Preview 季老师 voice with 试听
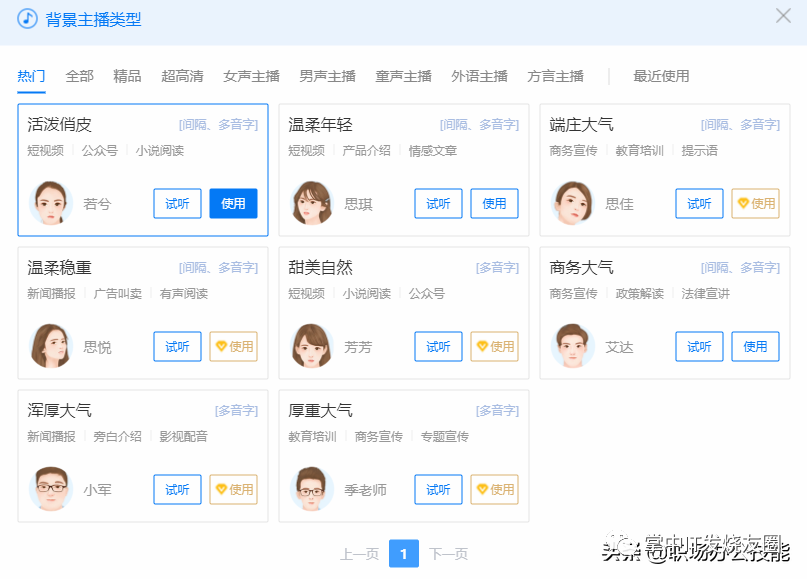This screenshot has width=807, height=579. coord(438,489)
